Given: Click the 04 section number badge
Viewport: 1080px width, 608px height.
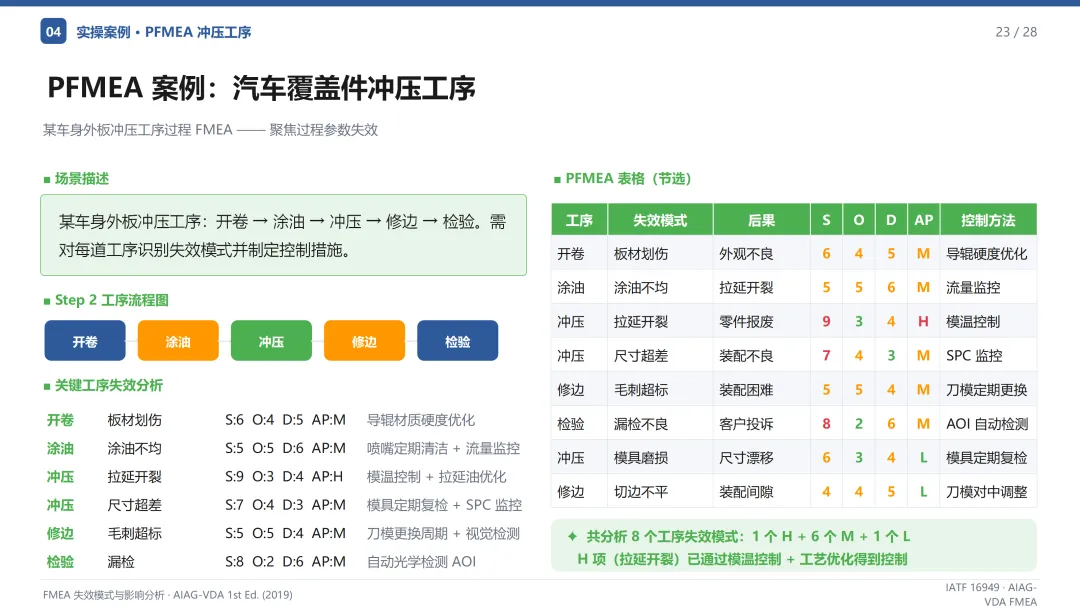Looking at the screenshot, I should 53,32.
